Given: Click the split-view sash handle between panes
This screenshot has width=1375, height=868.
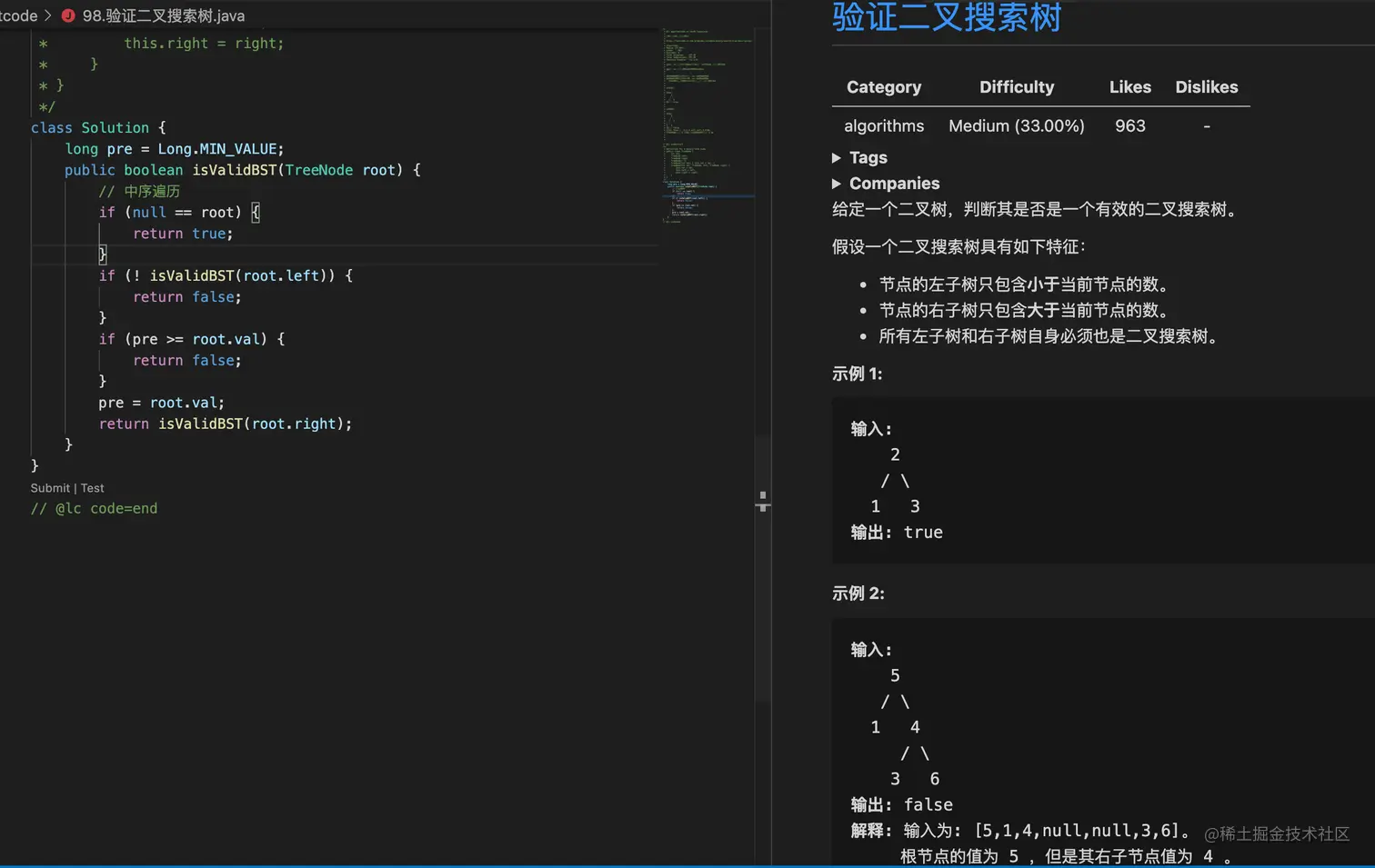Looking at the screenshot, I should (x=763, y=502).
